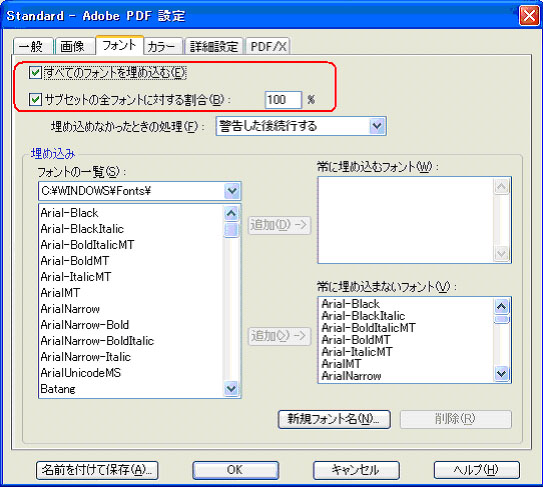
Task: Select Arial-BlackItalic in the font list
Action: point(82,229)
